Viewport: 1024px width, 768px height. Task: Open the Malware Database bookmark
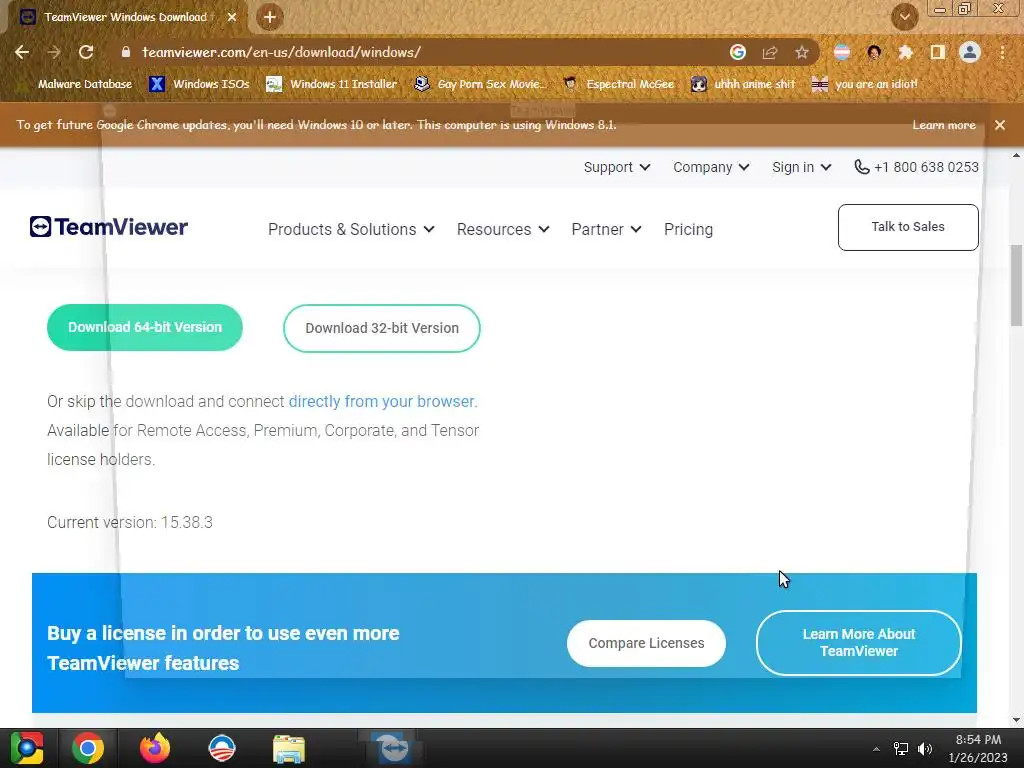point(84,84)
